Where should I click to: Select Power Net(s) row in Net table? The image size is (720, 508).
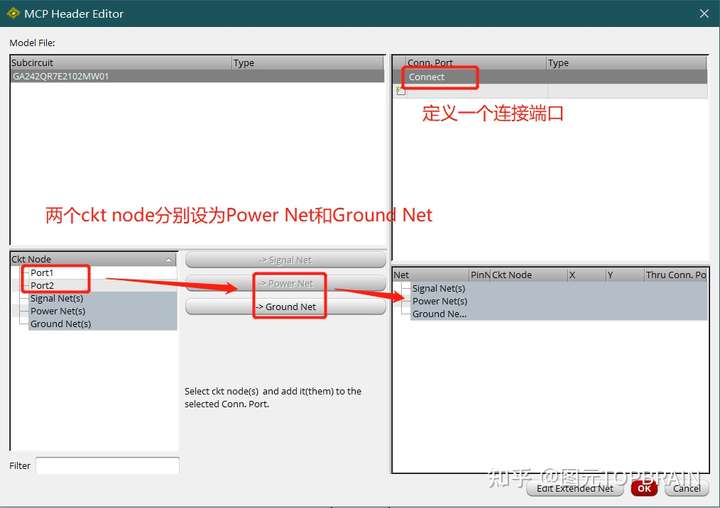click(x=559, y=301)
